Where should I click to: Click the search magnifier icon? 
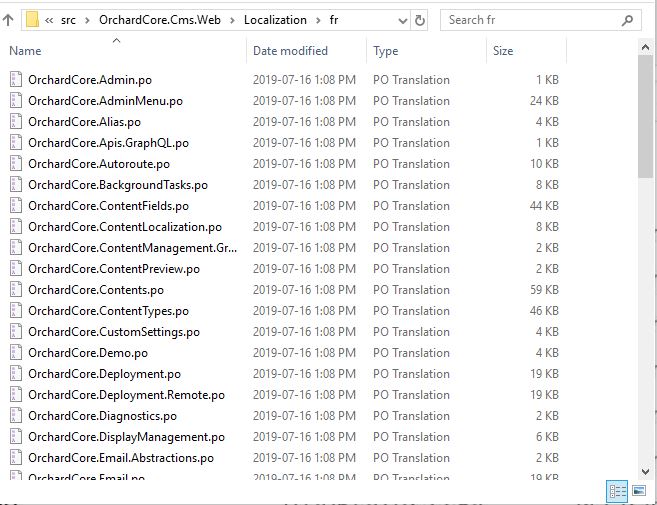627,20
